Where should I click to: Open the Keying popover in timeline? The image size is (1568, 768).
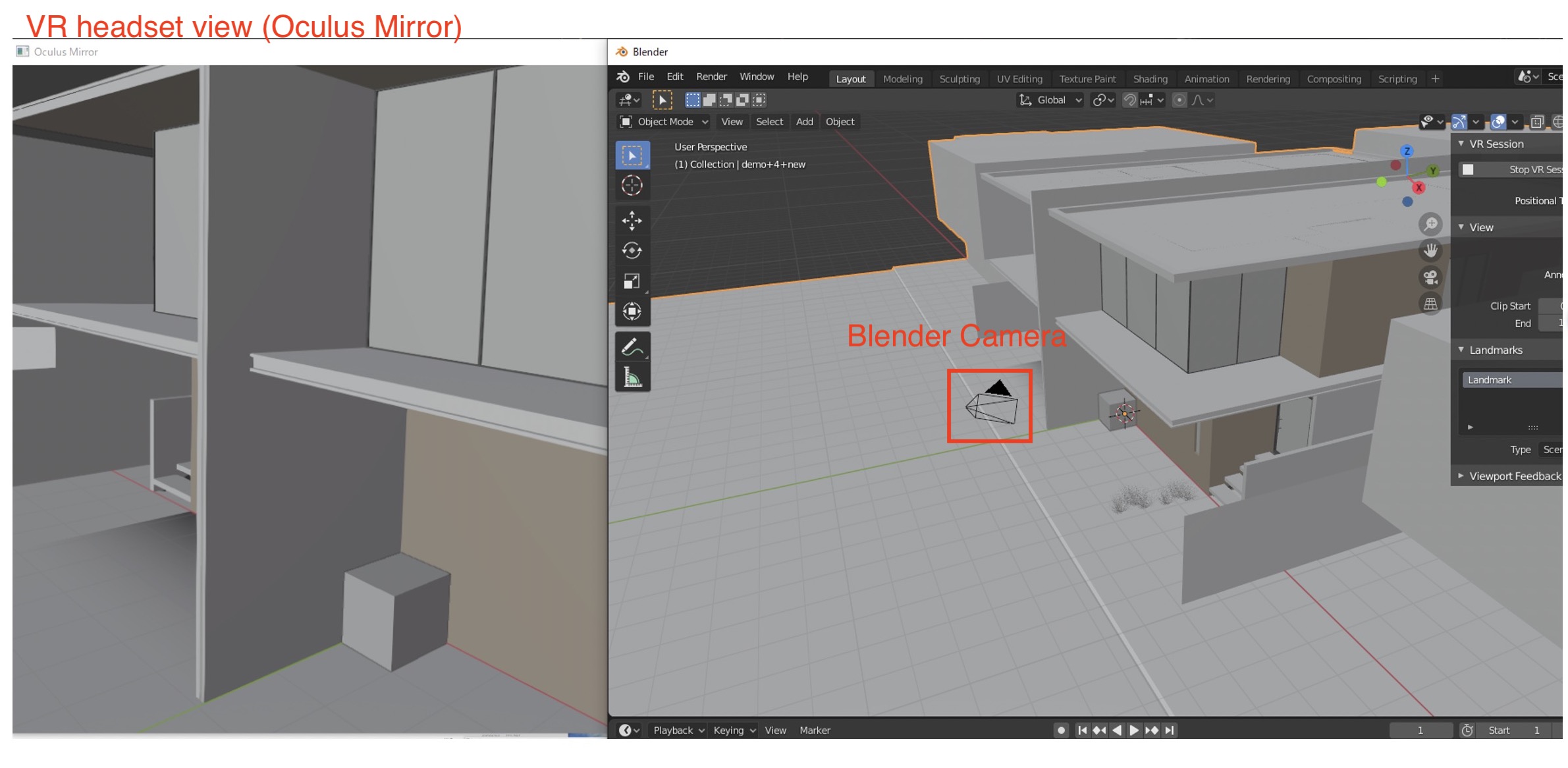(x=734, y=730)
